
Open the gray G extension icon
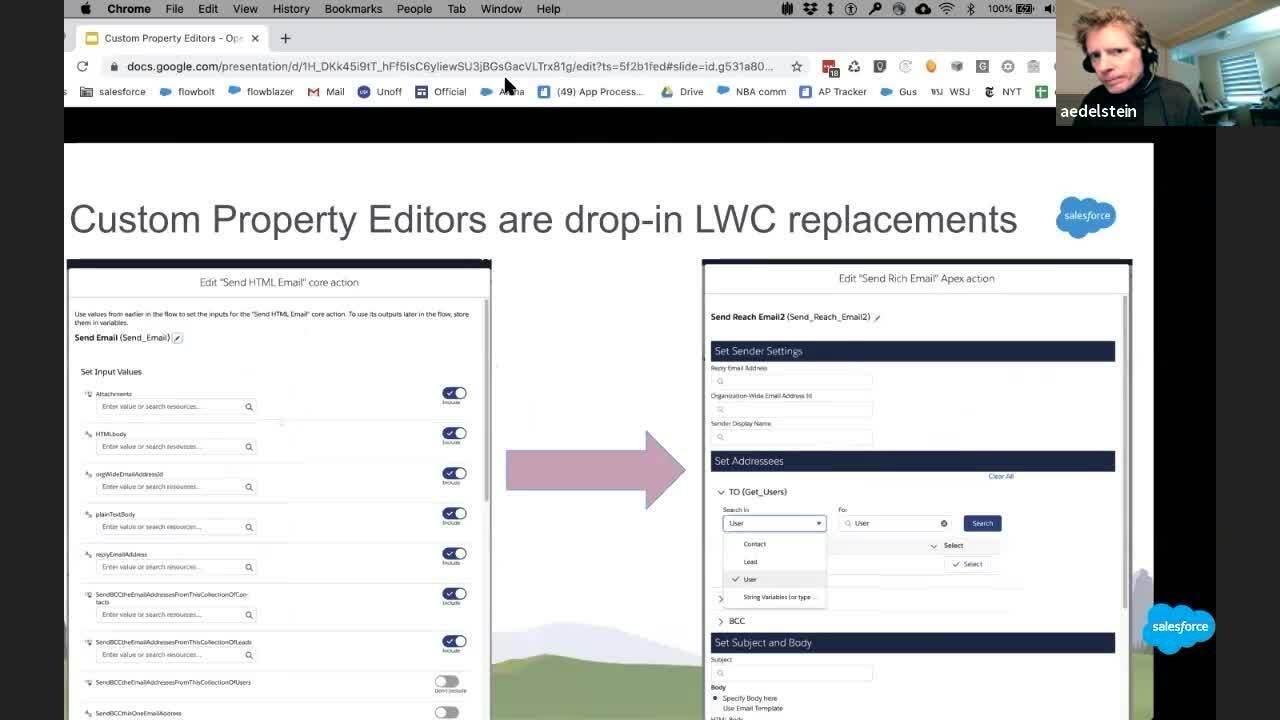(x=982, y=66)
